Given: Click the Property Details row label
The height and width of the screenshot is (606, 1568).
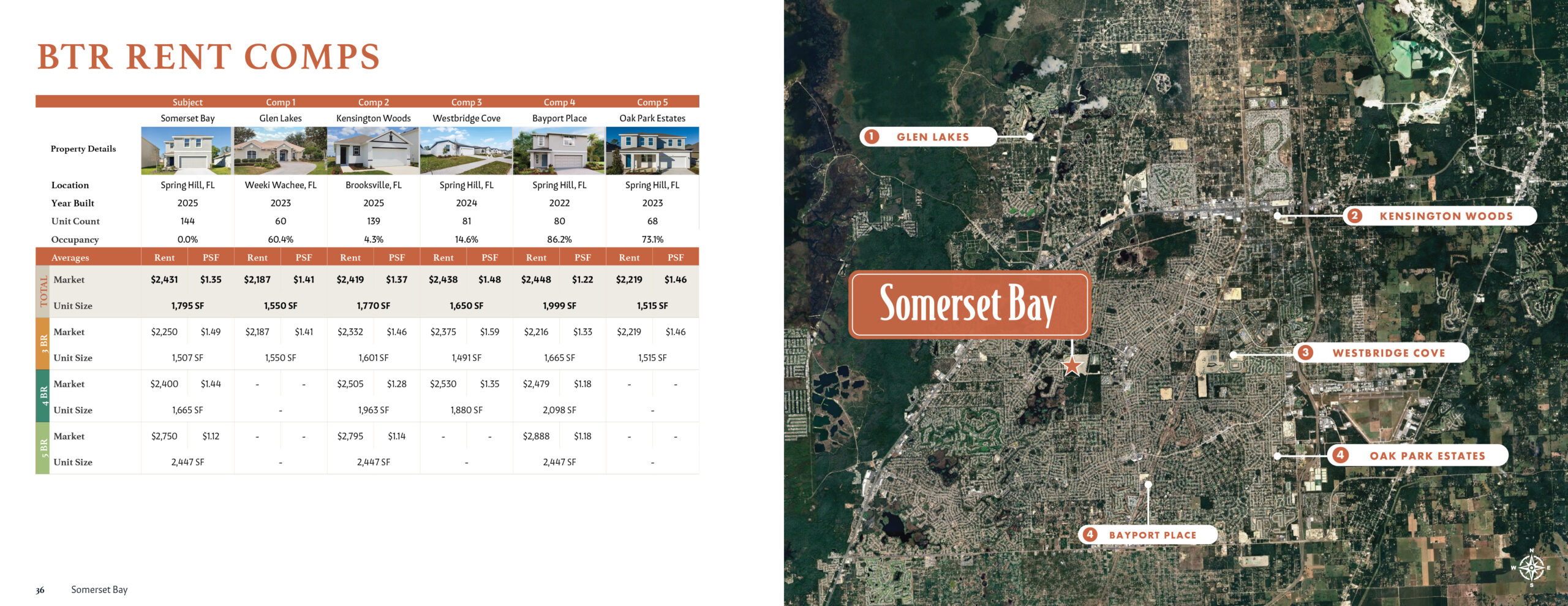Looking at the screenshot, I should click(83, 149).
